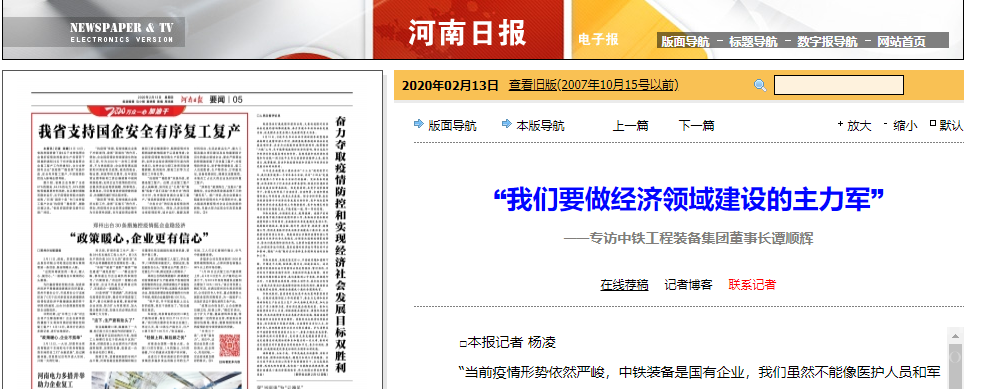The image size is (996, 389).
Task: Shrink text with 缩小
Action: coord(905,126)
